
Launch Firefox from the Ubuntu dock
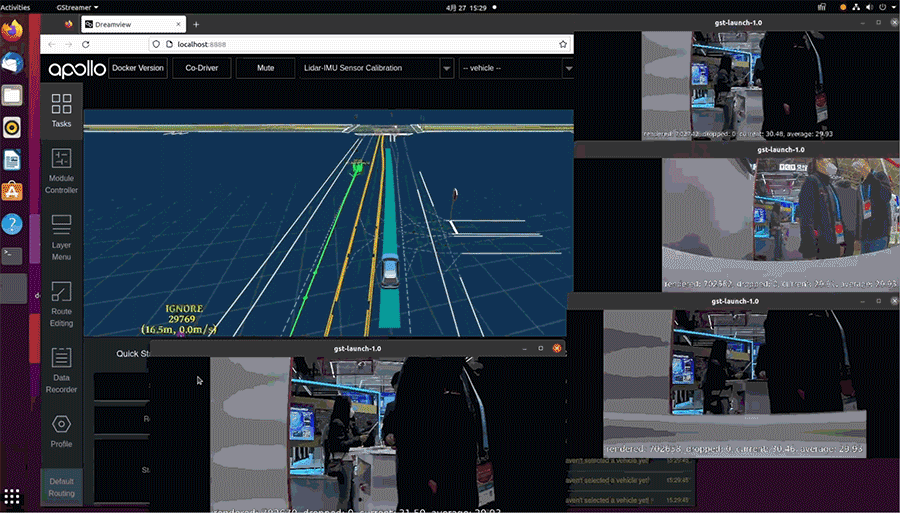coord(12,30)
